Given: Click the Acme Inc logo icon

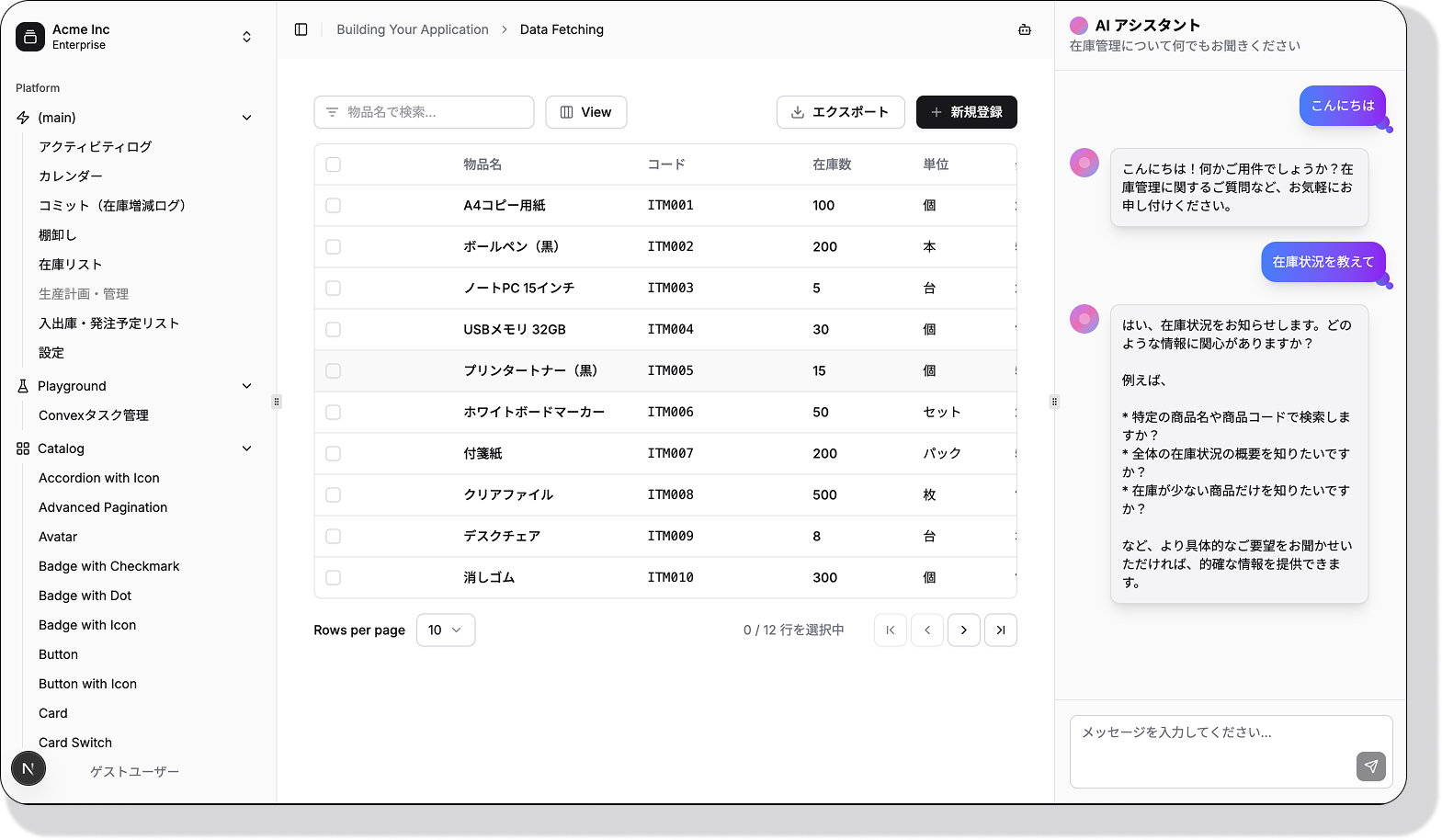Looking at the screenshot, I should 30,37.
